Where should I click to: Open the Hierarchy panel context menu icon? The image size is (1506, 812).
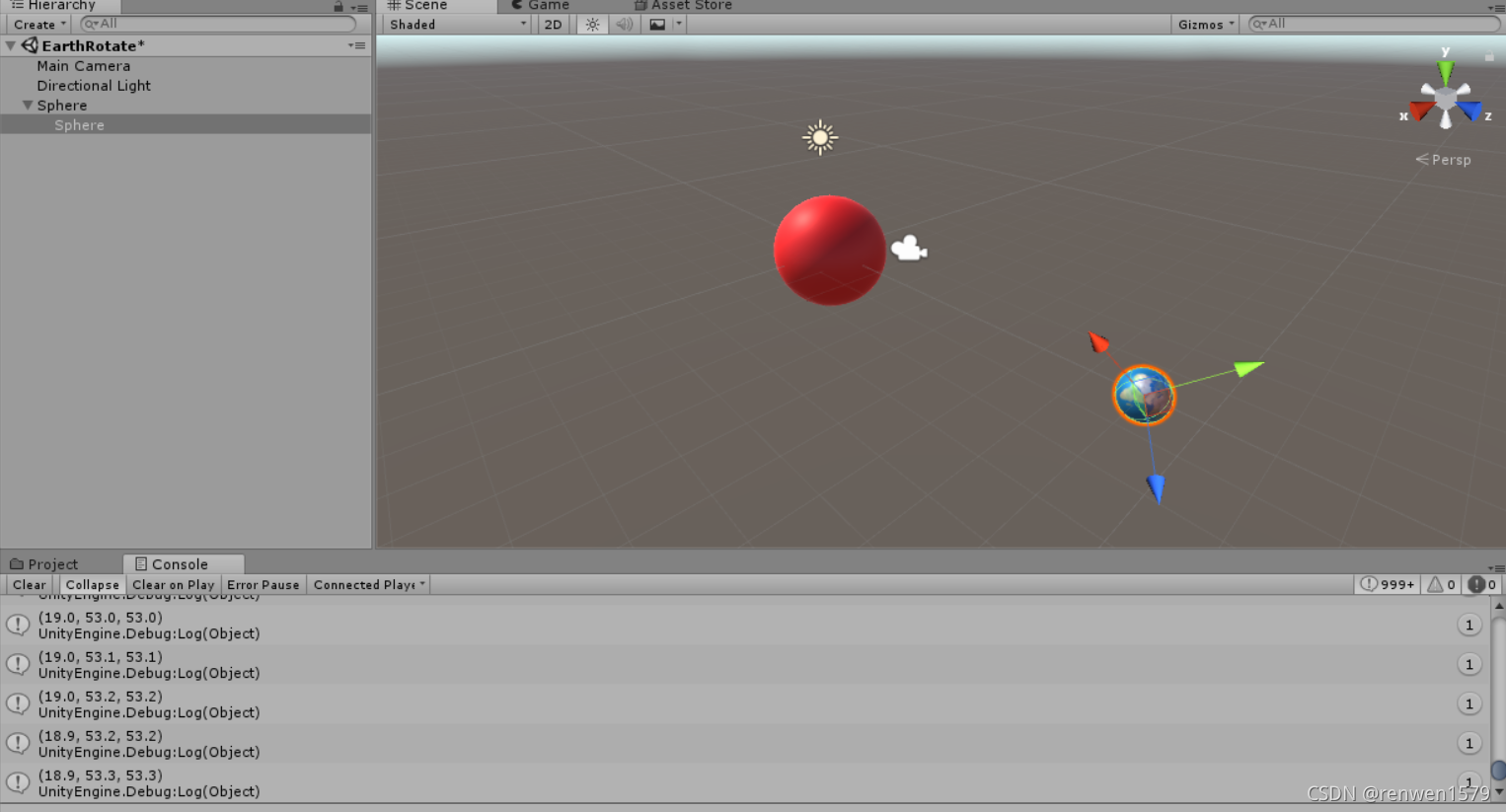pyautogui.click(x=359, y=7)
